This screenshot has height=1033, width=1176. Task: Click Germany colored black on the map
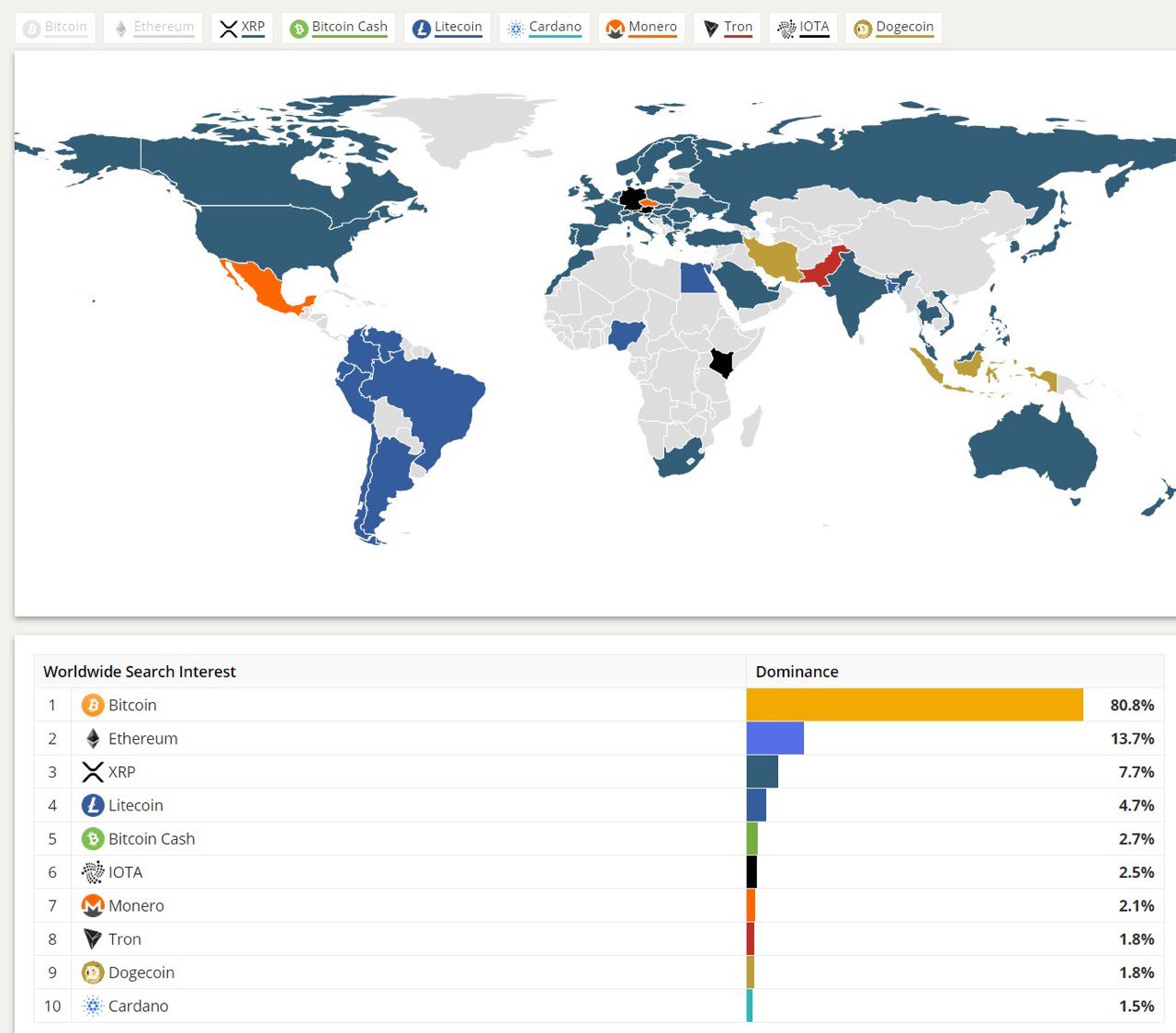tap(632, 199)
